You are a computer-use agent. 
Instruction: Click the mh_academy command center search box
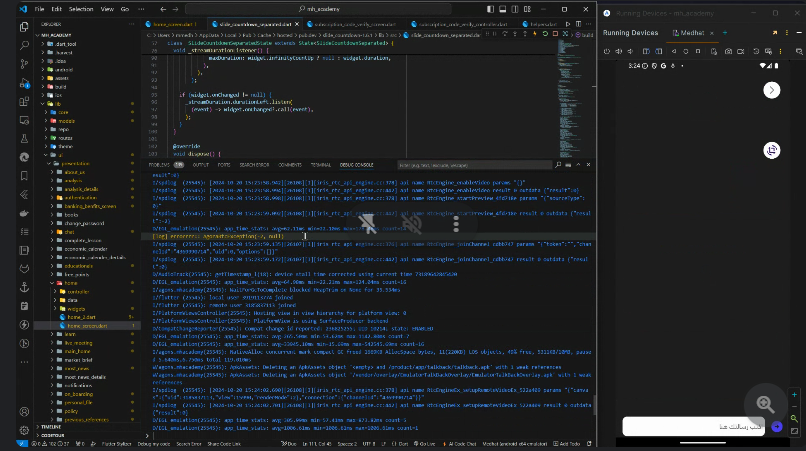pos(318,9)
